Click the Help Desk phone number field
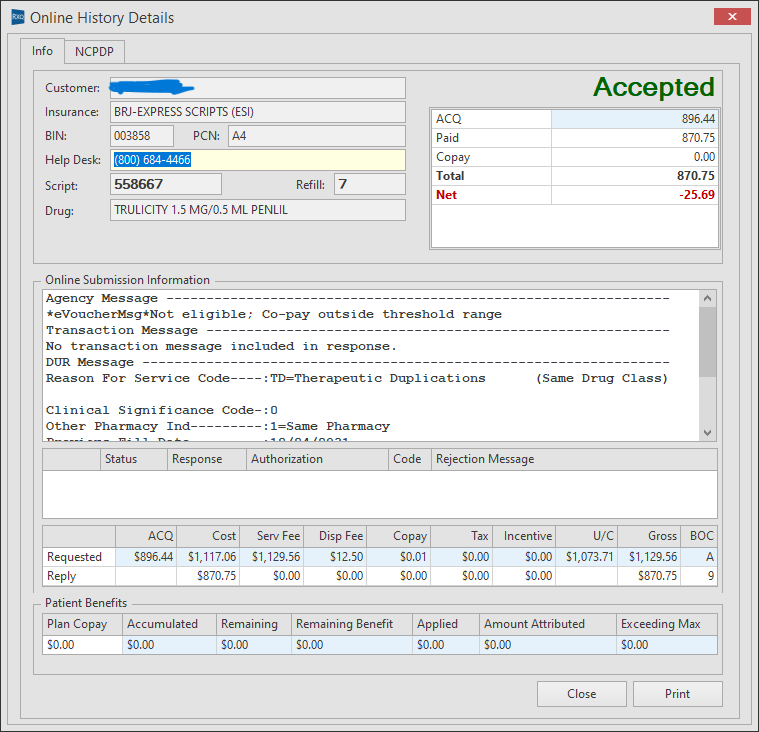 point(258,160)
